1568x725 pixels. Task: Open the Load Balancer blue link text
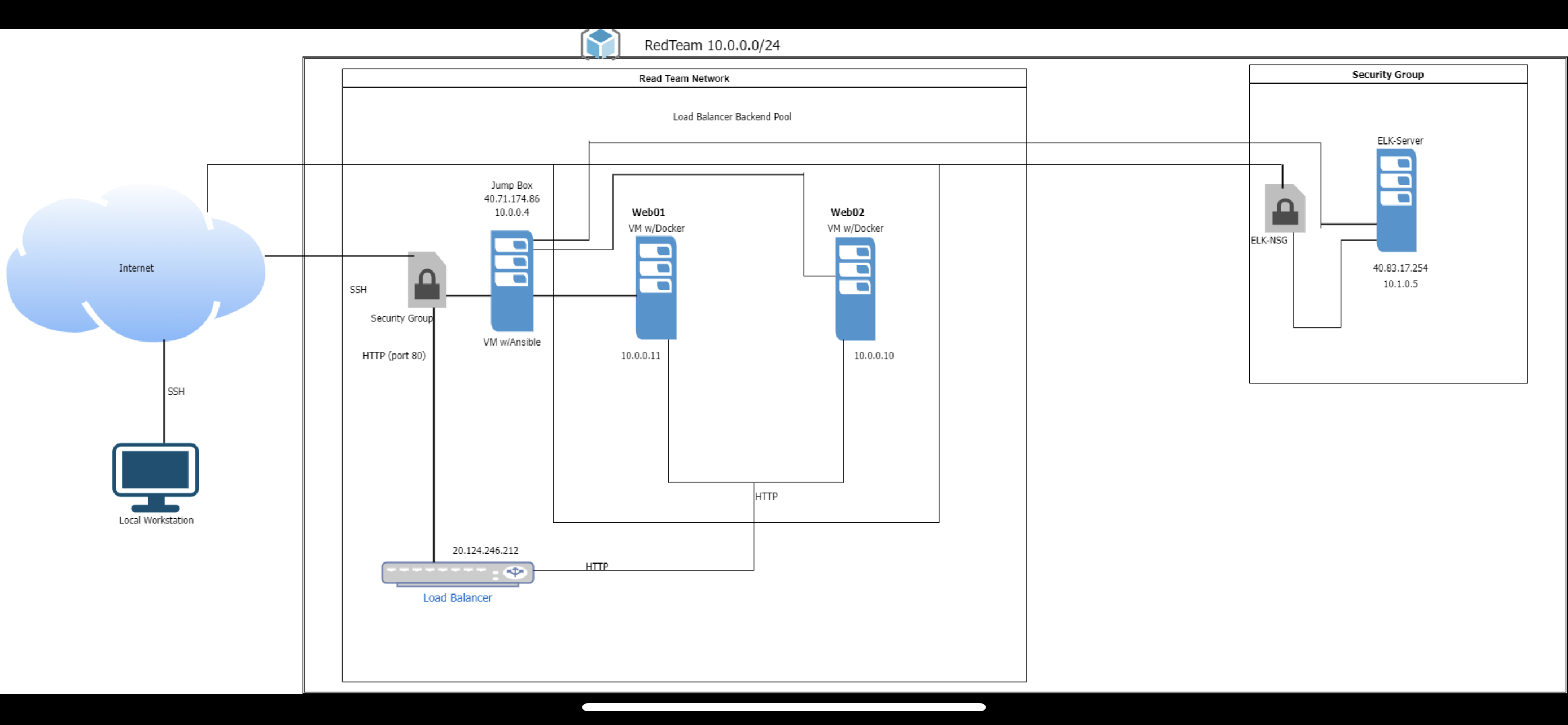(x=458, y=598)
